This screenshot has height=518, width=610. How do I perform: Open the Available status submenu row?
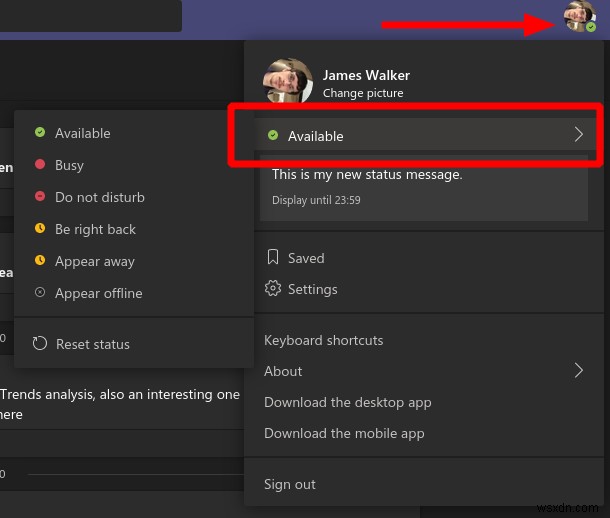(425, 135)
